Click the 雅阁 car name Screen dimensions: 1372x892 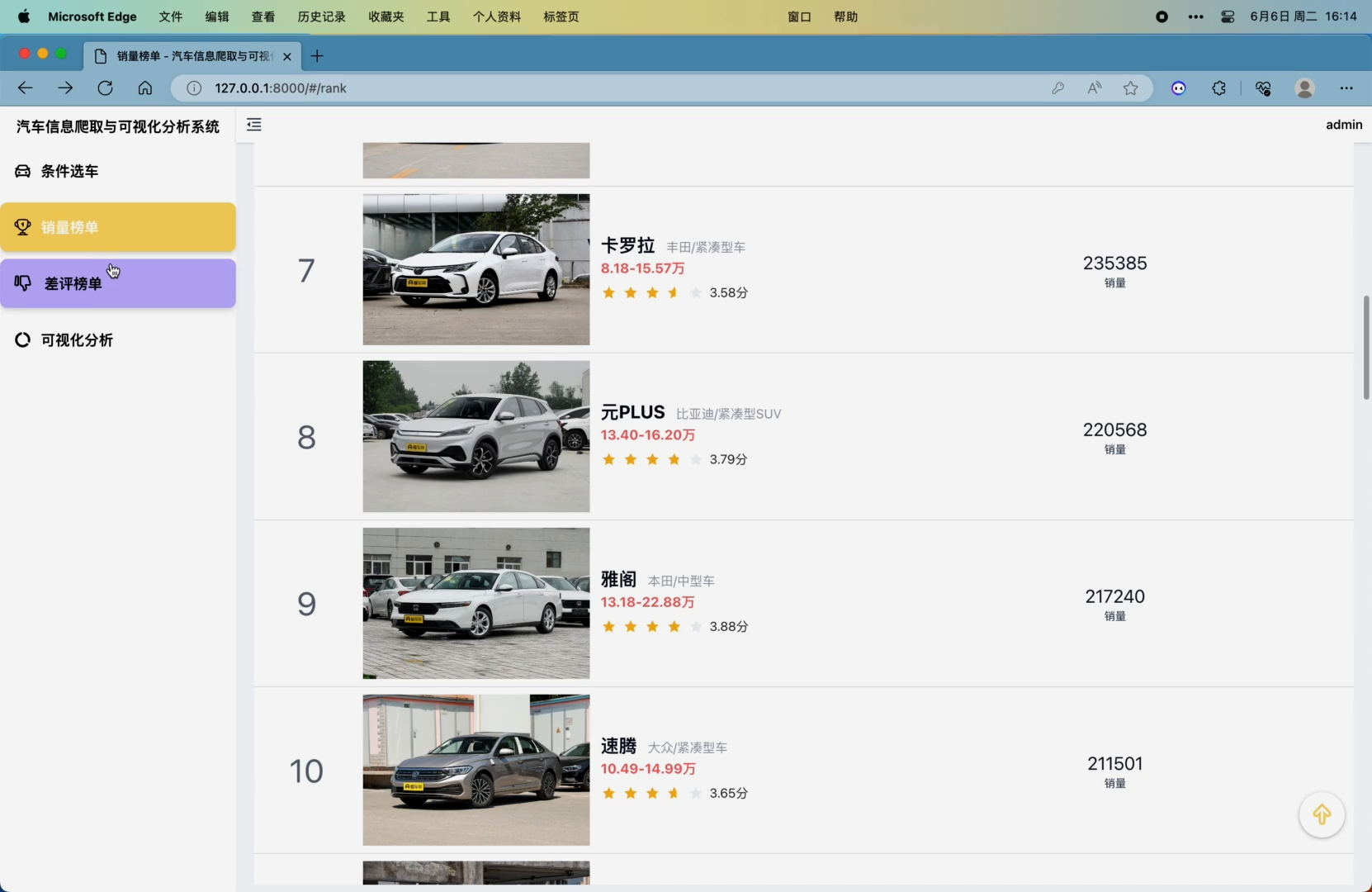pyautogui.click(x=618, y=579)
